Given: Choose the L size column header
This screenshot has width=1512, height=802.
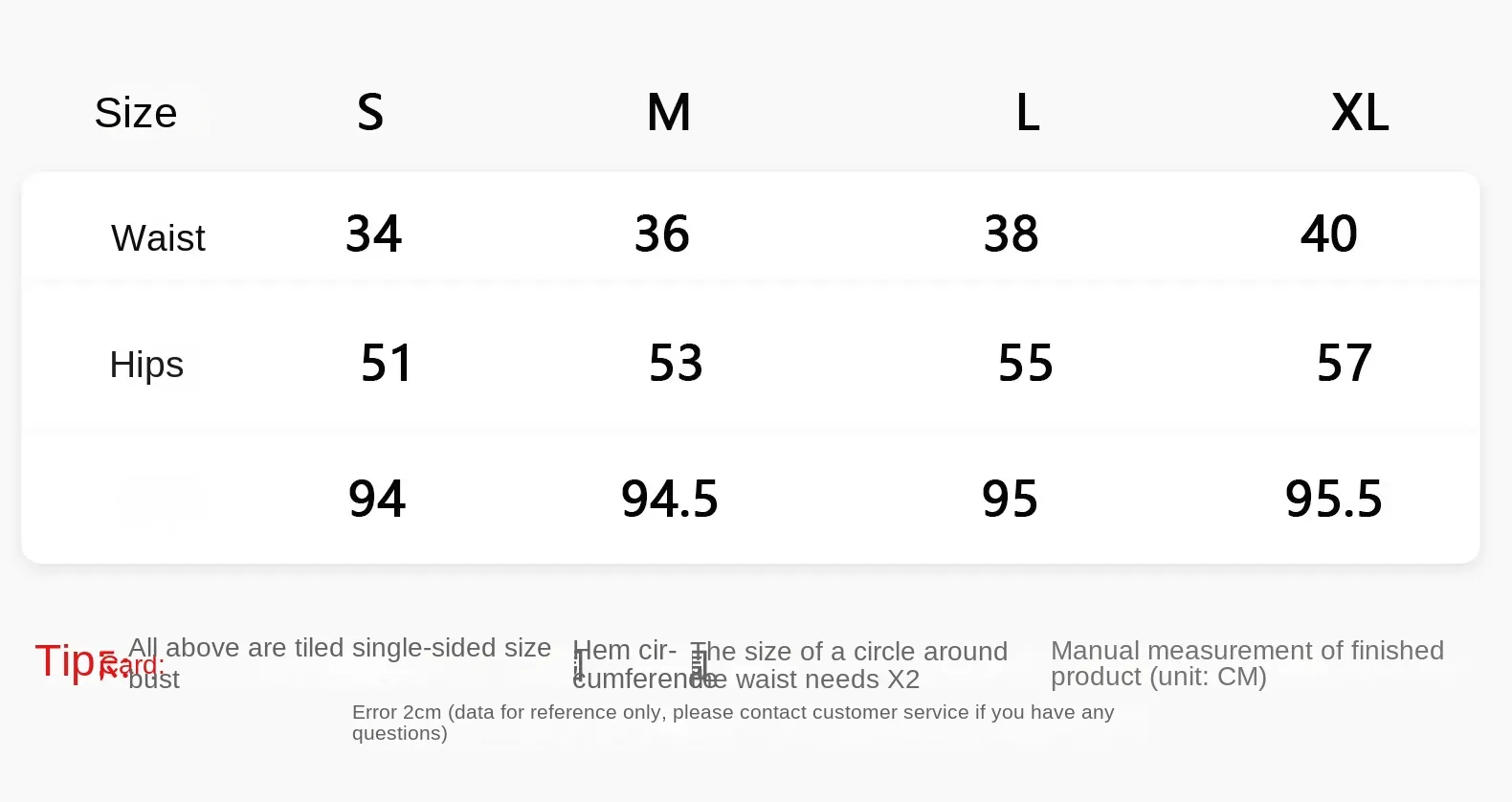Looking at the screenshot, I should pos(1028,113).
